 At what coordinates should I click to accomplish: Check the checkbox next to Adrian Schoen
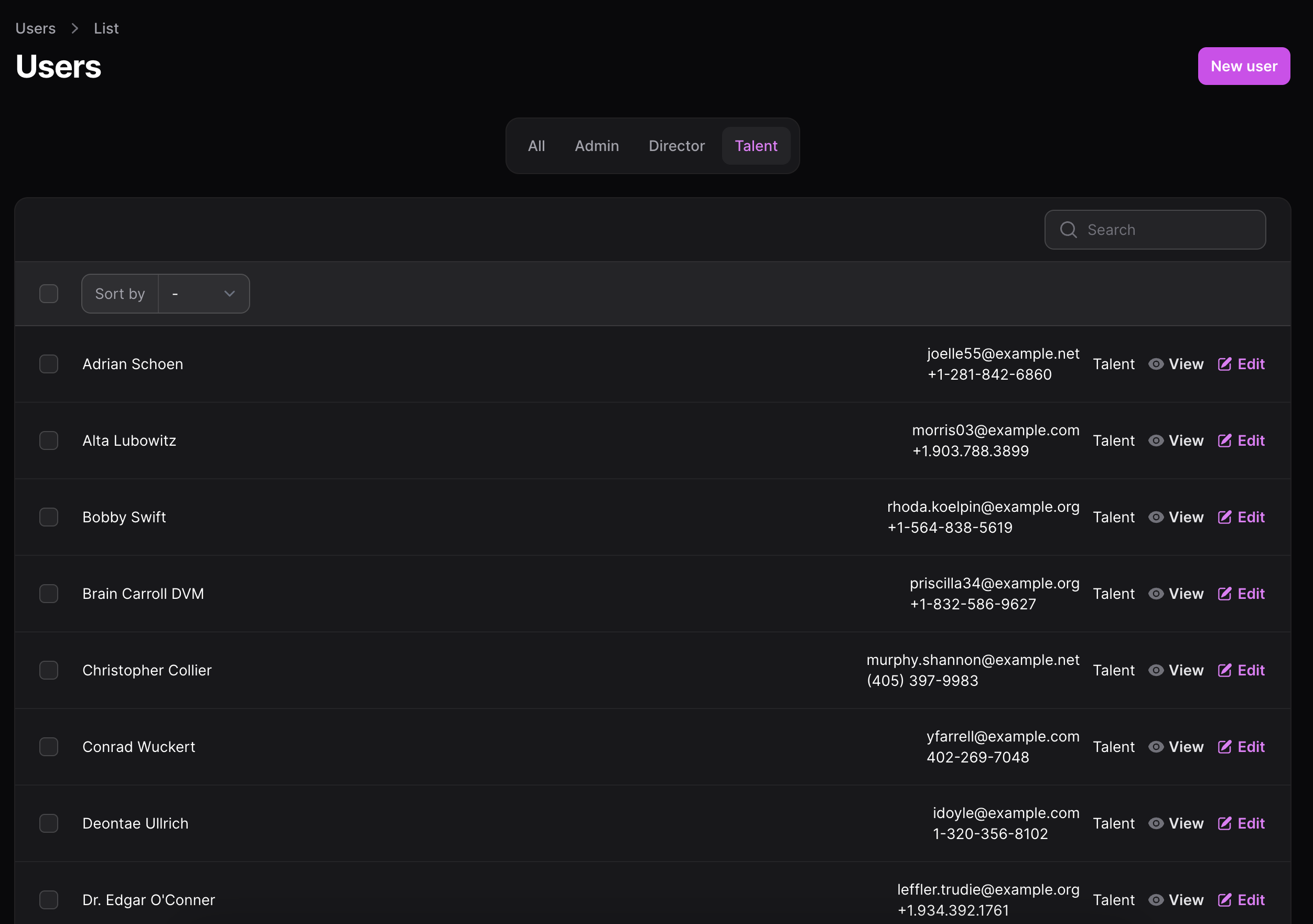49,363
